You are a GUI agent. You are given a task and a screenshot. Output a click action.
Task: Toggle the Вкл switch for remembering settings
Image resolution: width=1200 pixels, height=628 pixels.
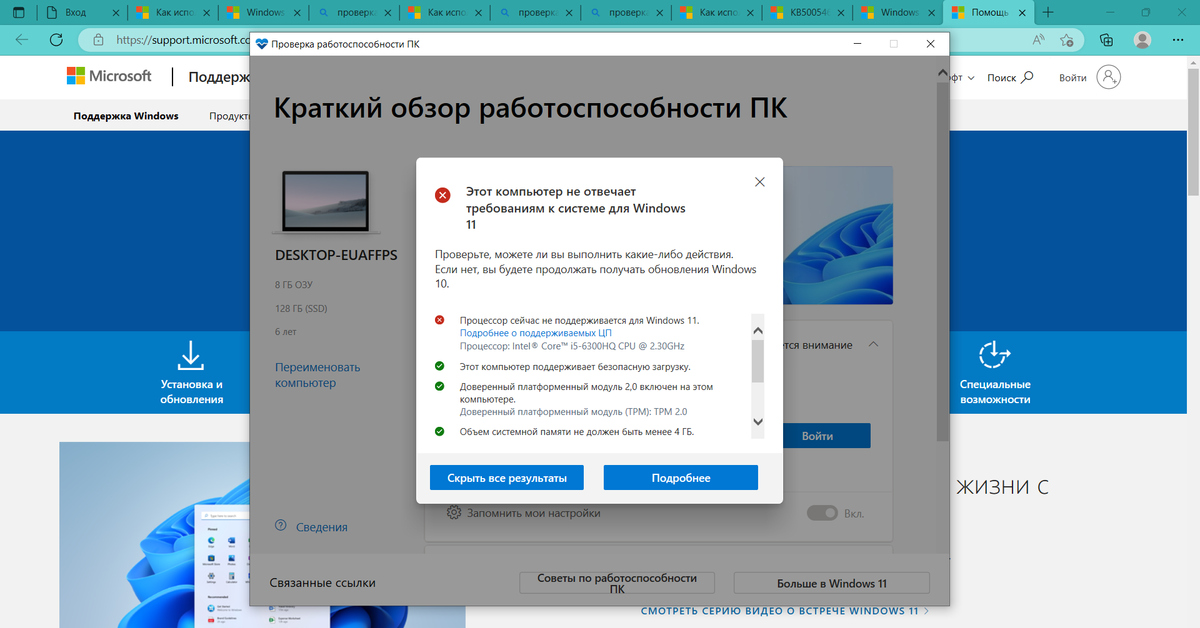pyautogui.click(x=822, y=513)
